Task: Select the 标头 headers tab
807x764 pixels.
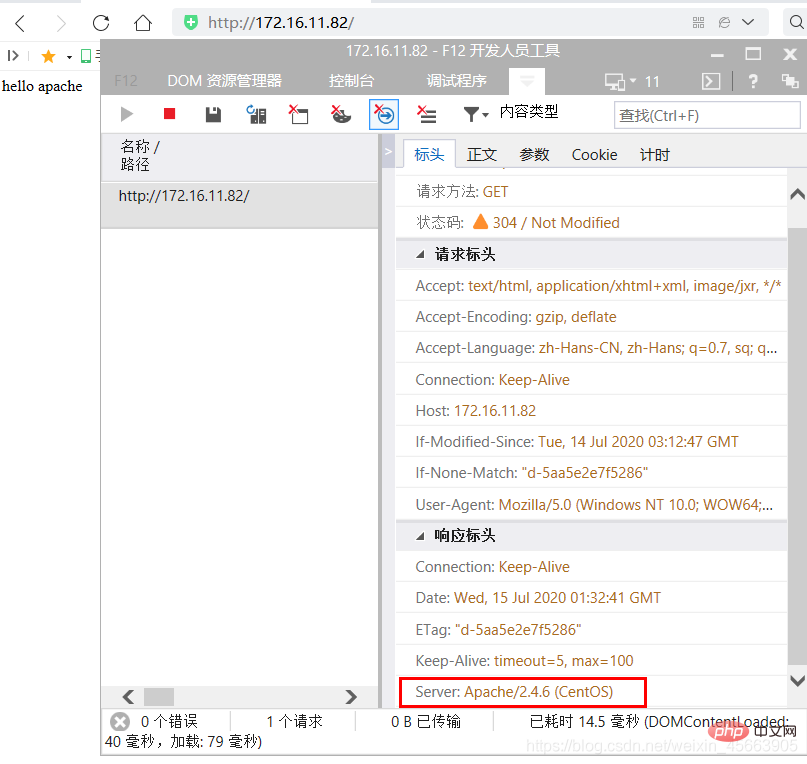Action: point(429,154)
